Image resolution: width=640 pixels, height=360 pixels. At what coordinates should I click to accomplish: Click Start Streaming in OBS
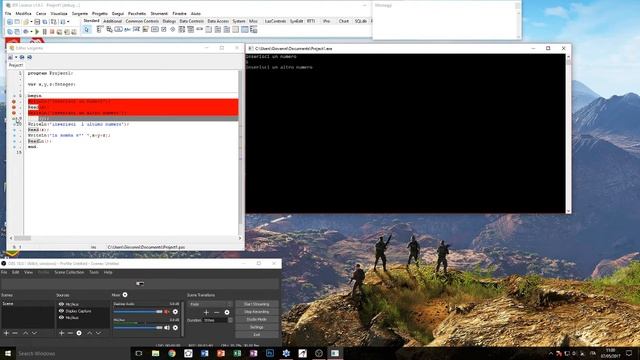256,304
